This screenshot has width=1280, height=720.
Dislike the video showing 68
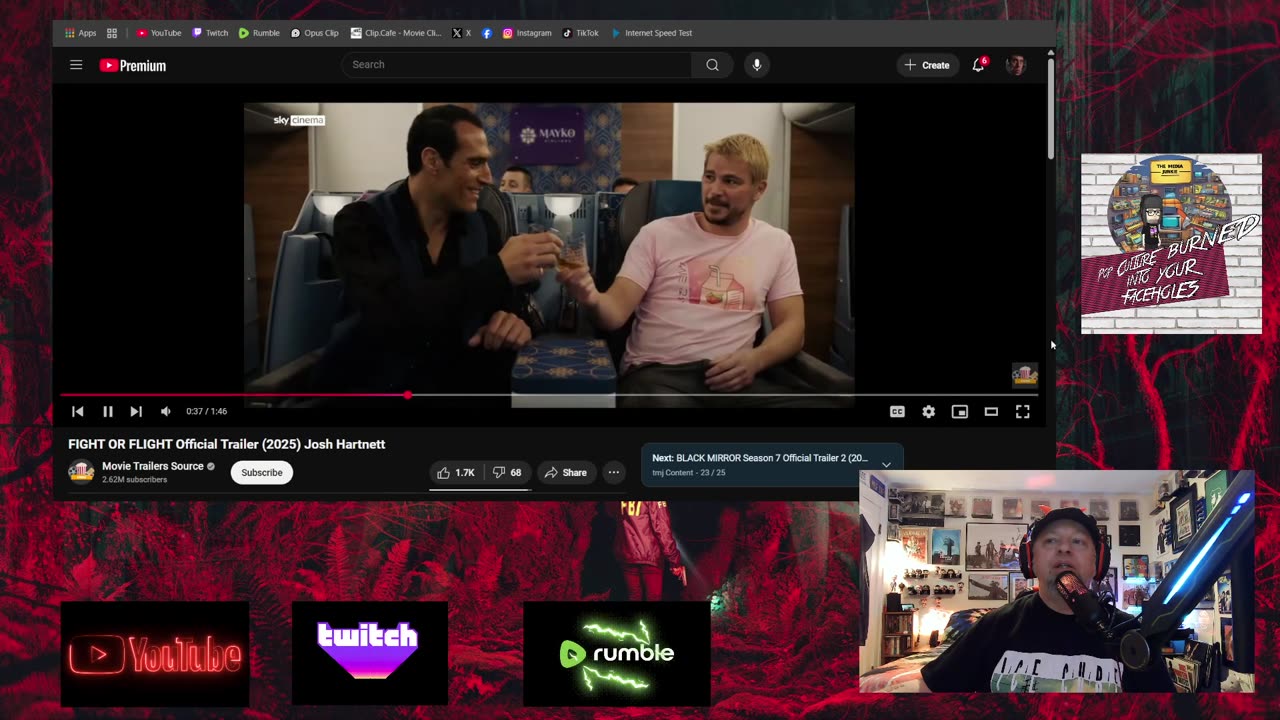point(508,472)
